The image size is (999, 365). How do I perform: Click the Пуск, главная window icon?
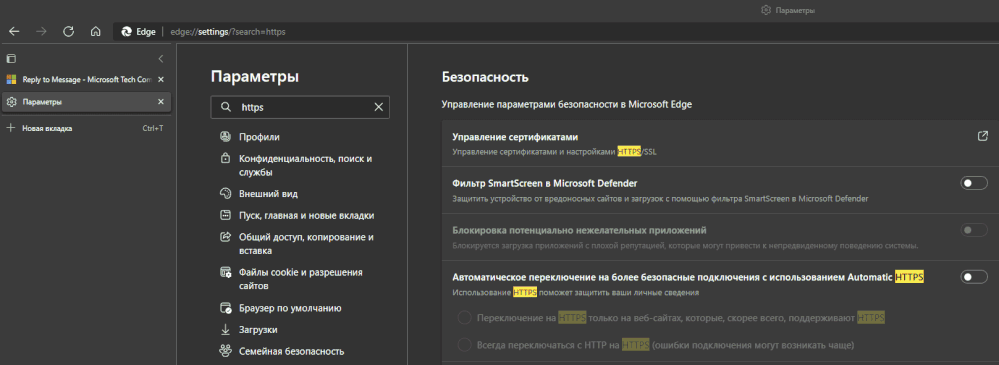coord(225,215)
